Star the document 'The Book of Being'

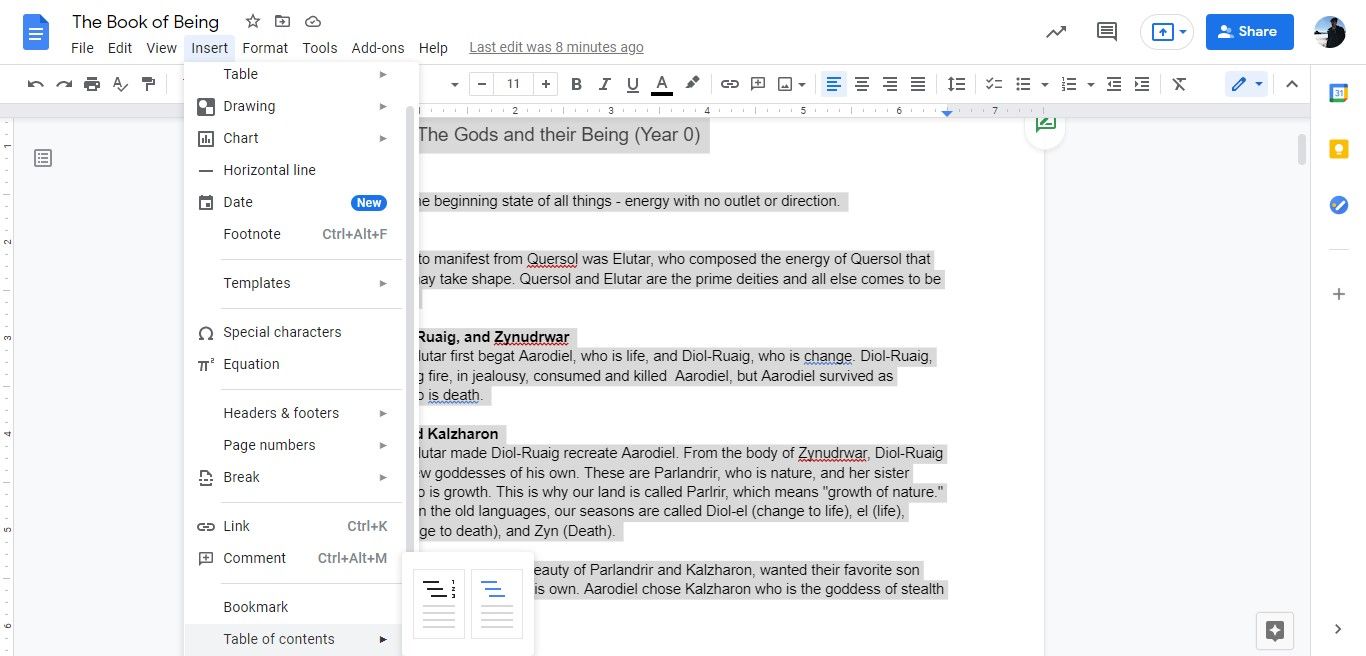point(252,21)
